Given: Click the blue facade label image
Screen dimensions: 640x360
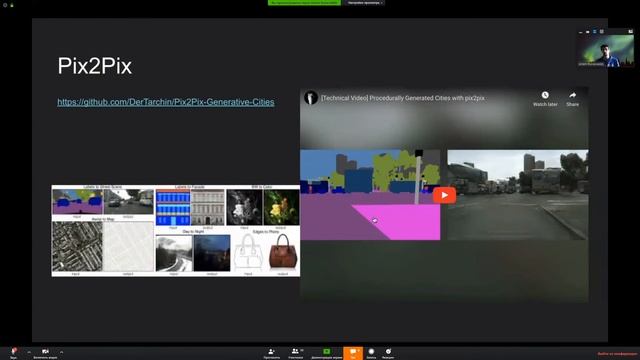Looking at the screenshot, I should click(173, 207).
